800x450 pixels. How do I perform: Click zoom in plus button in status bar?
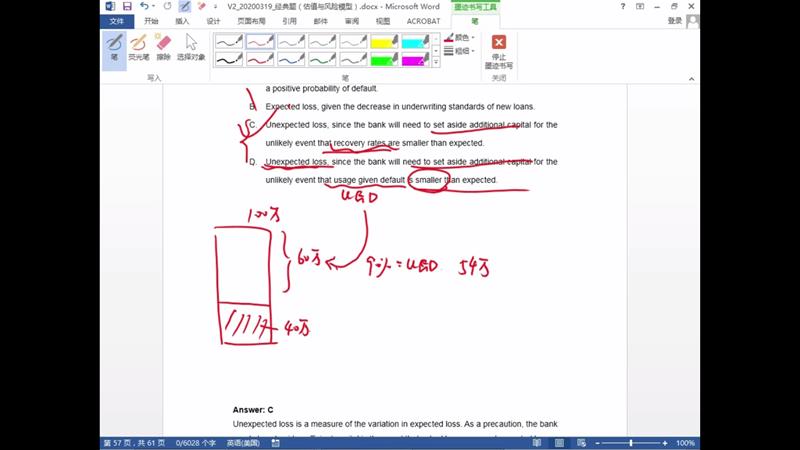point(665,443)
